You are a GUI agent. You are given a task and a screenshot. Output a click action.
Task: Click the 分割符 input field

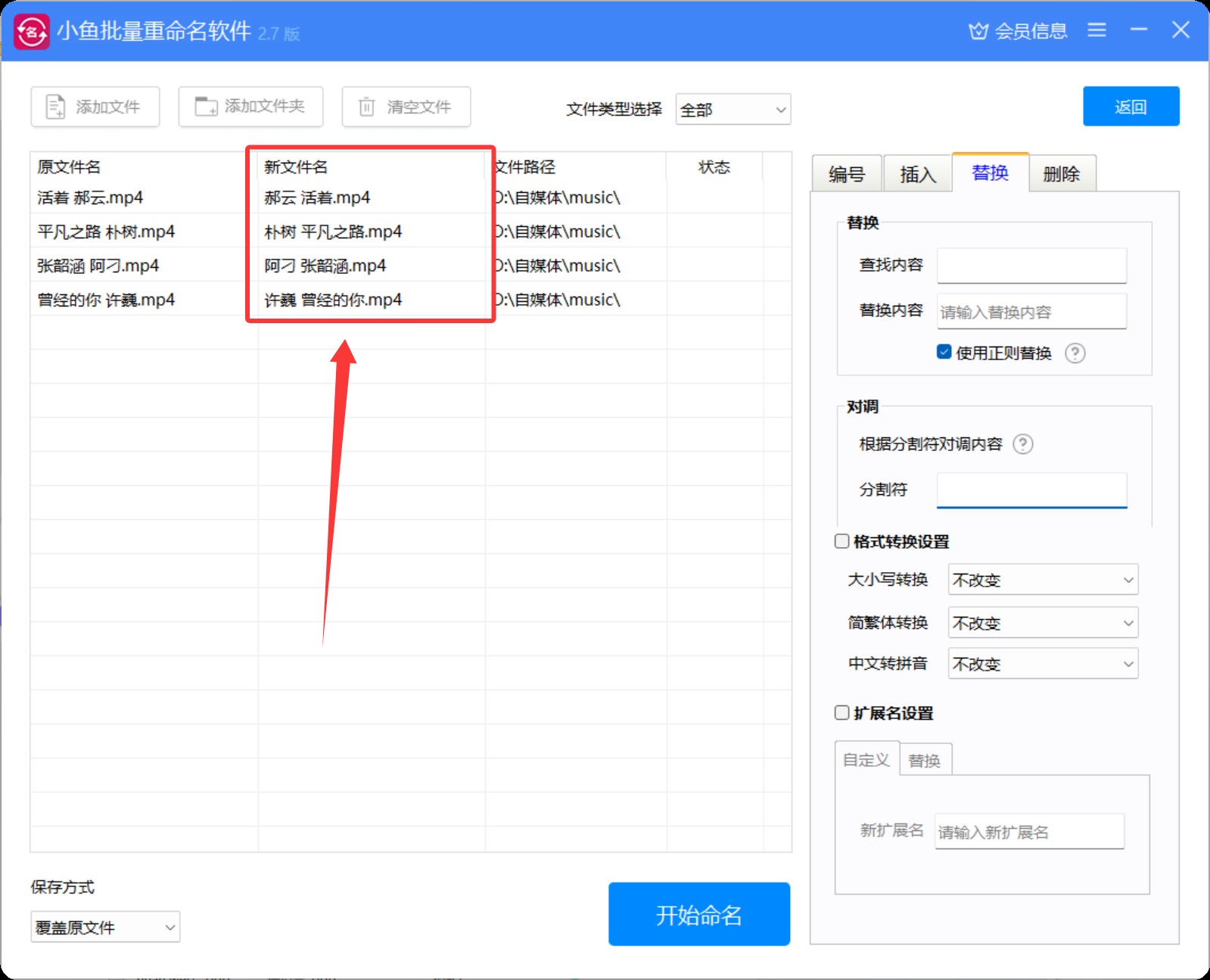coord(1031,490)
